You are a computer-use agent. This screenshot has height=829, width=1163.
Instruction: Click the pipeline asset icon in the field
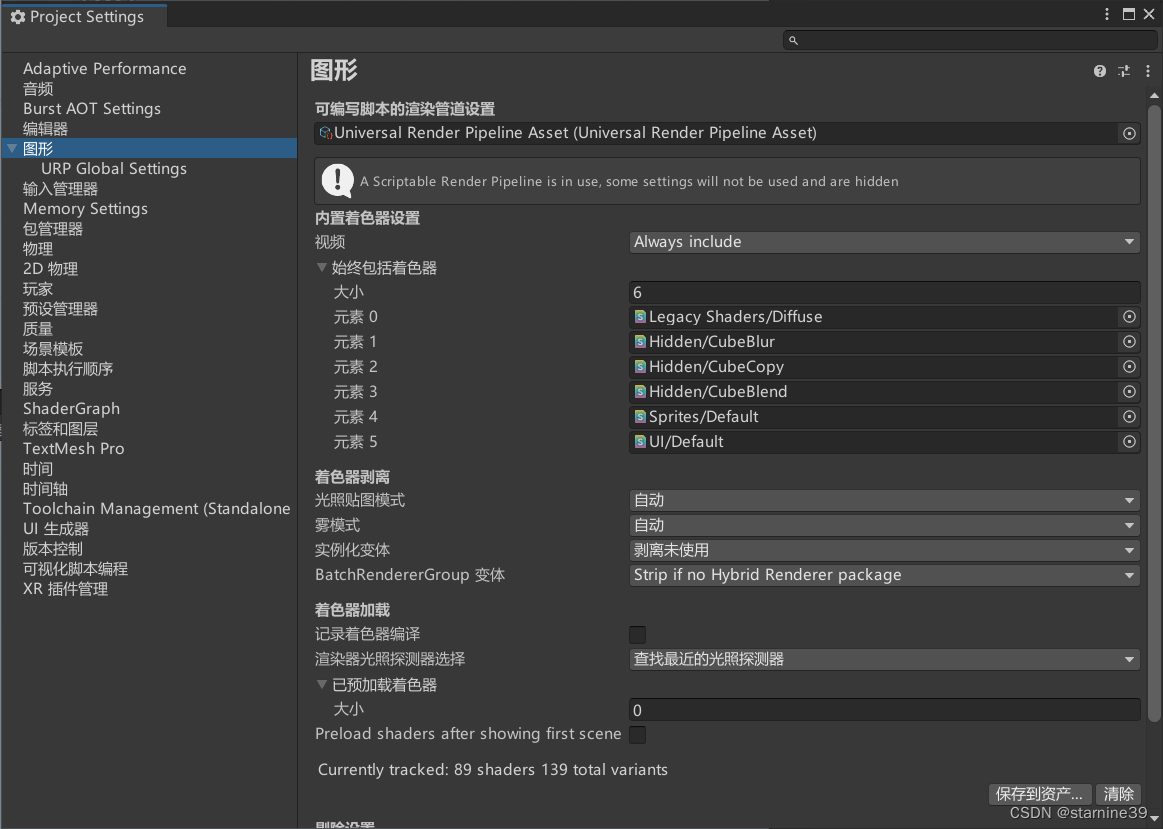point(325,133)
